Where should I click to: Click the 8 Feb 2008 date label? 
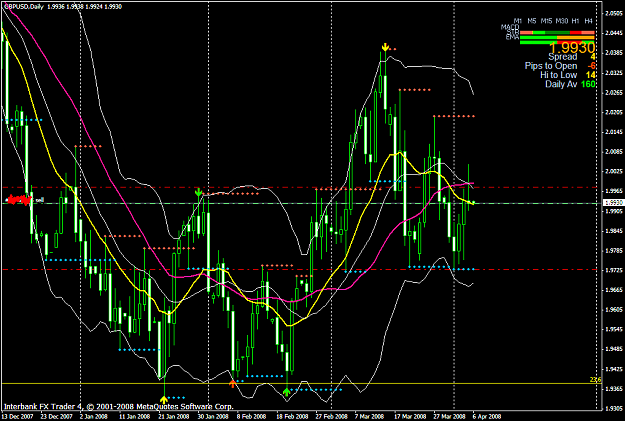pyautogui.click(x=251, y=416)
